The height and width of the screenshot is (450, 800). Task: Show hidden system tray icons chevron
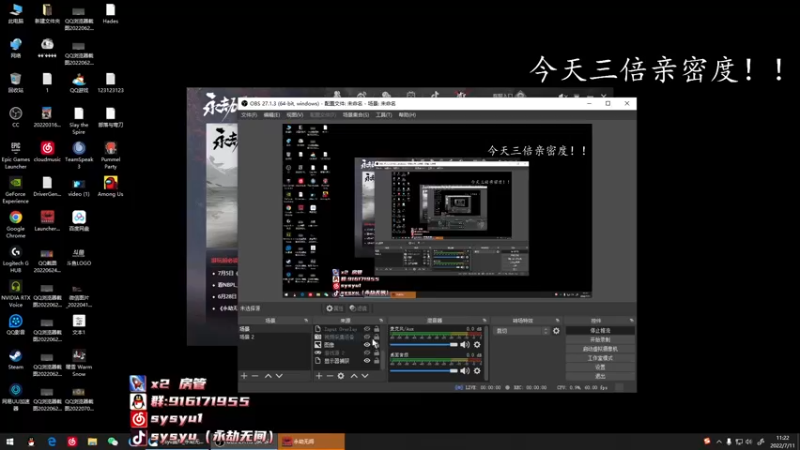click(x=719, y=442)
